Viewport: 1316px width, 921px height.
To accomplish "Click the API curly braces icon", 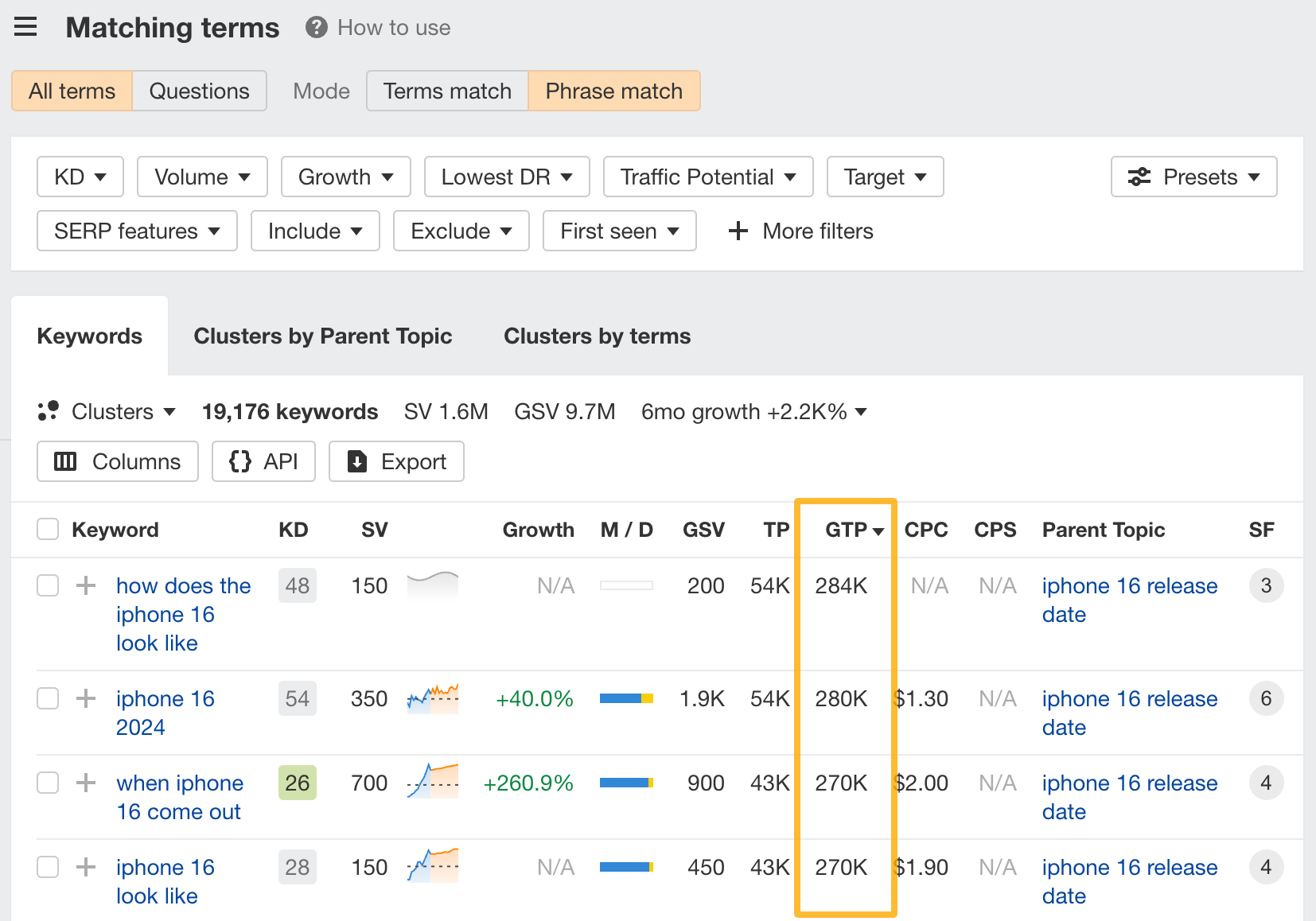I will [240, 461].
